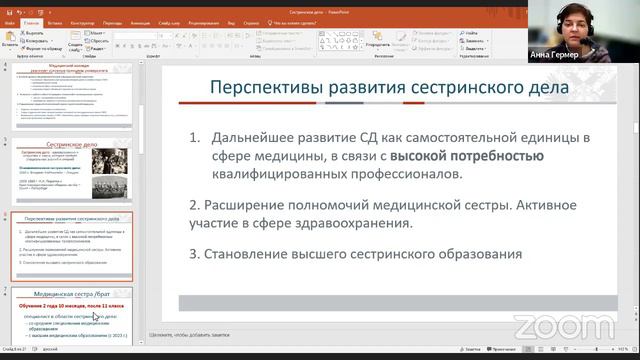Toggle Italic formatting in Font group
This screenshot has height=360, width=640.
point(125,47)
